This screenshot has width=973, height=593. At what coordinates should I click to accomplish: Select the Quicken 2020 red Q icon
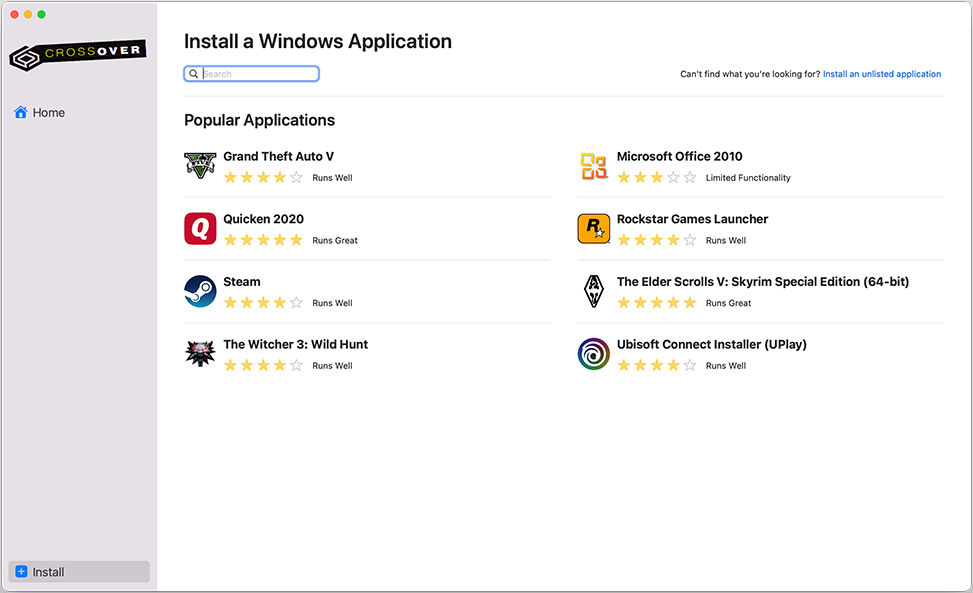(x=200, y=228)
